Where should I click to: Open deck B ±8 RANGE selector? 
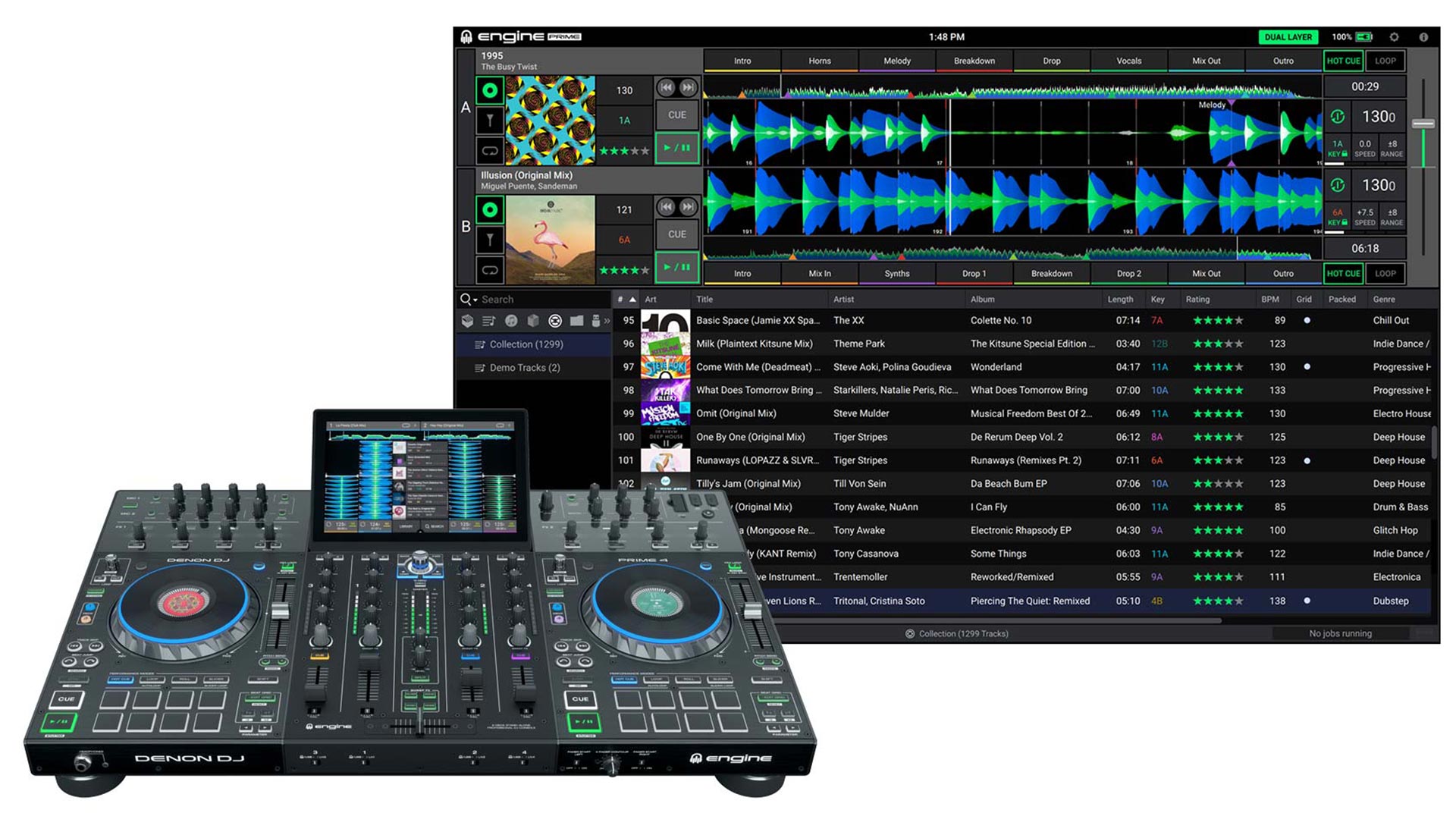(x=1392, y=217)
